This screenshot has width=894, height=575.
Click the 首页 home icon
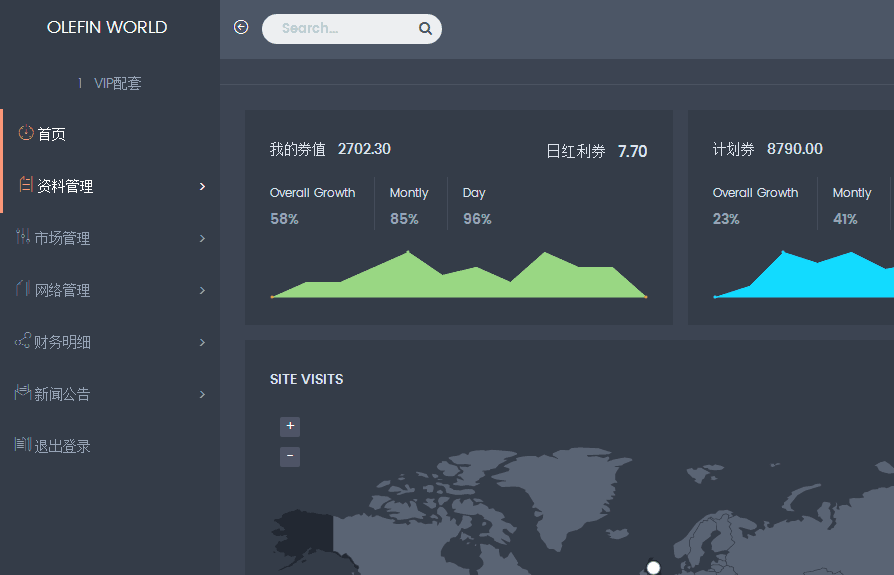pos(26,133)
